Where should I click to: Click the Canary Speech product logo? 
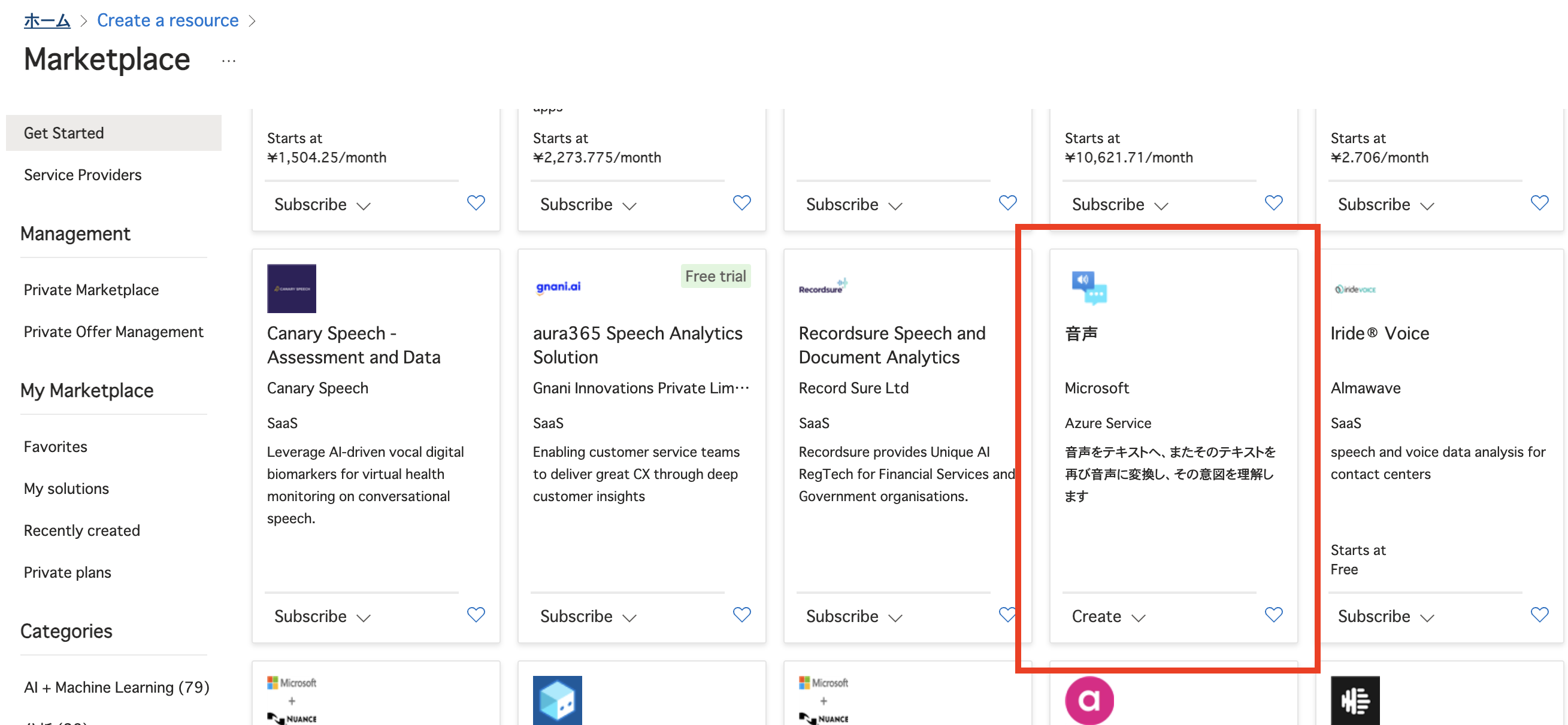click(x=292, y=289)
